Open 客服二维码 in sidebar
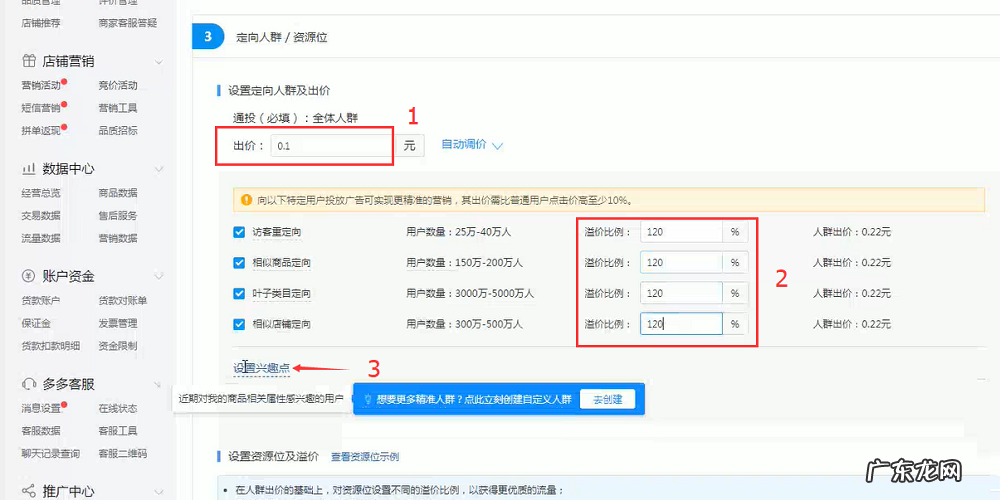The width and height of the screenshot is (1000, 500). tap(123, 454)
